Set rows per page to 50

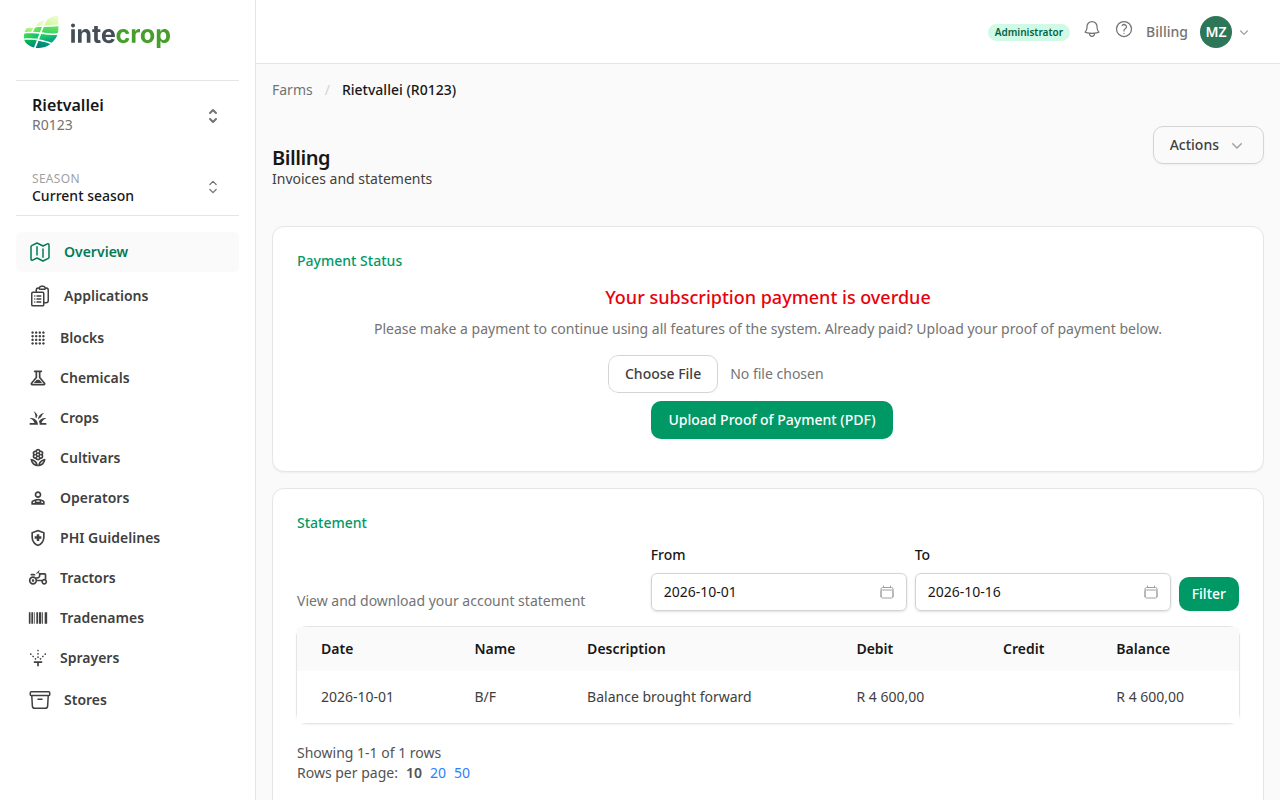462,773
